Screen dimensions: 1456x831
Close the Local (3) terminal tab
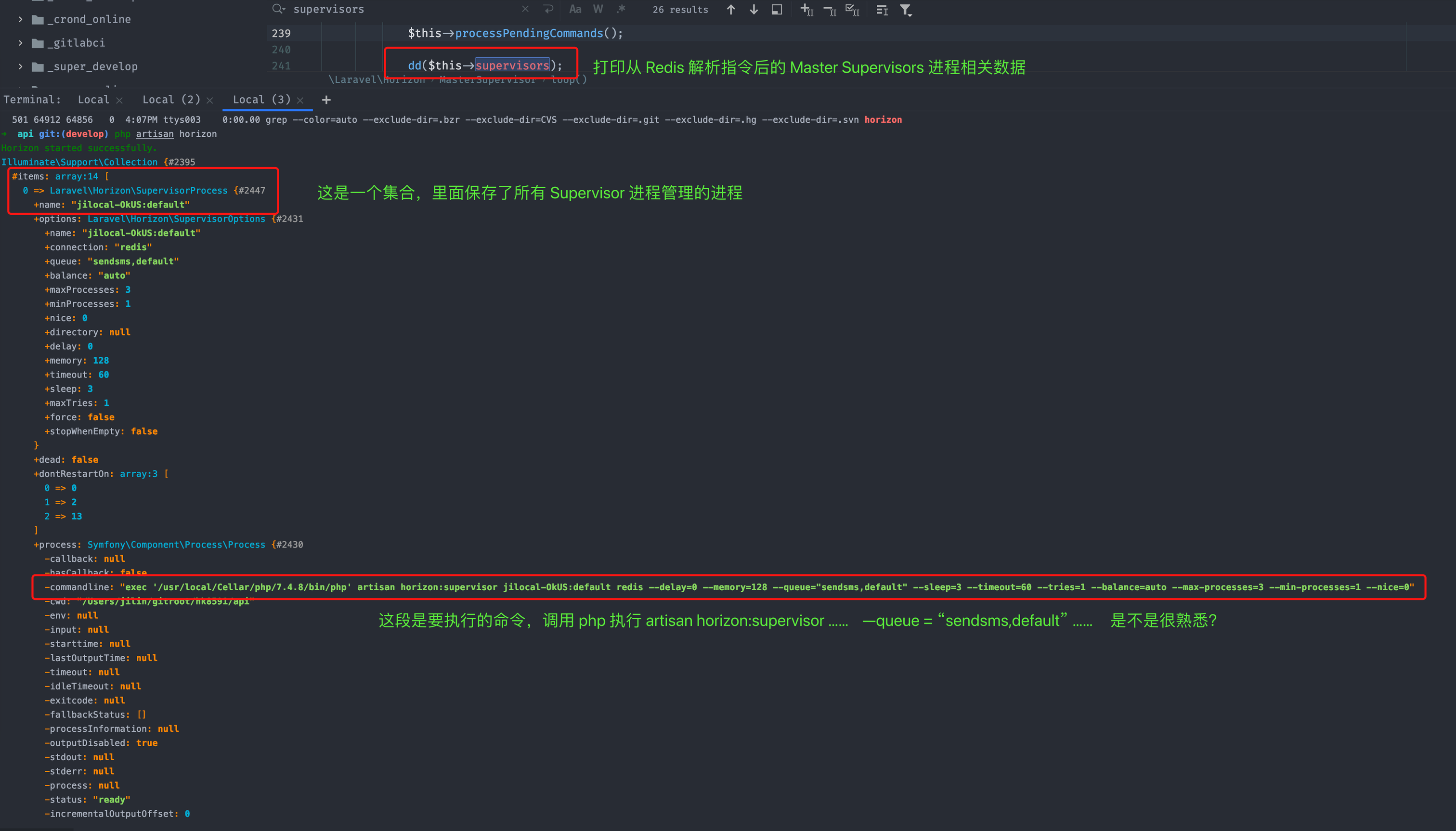tap(300, 101)
